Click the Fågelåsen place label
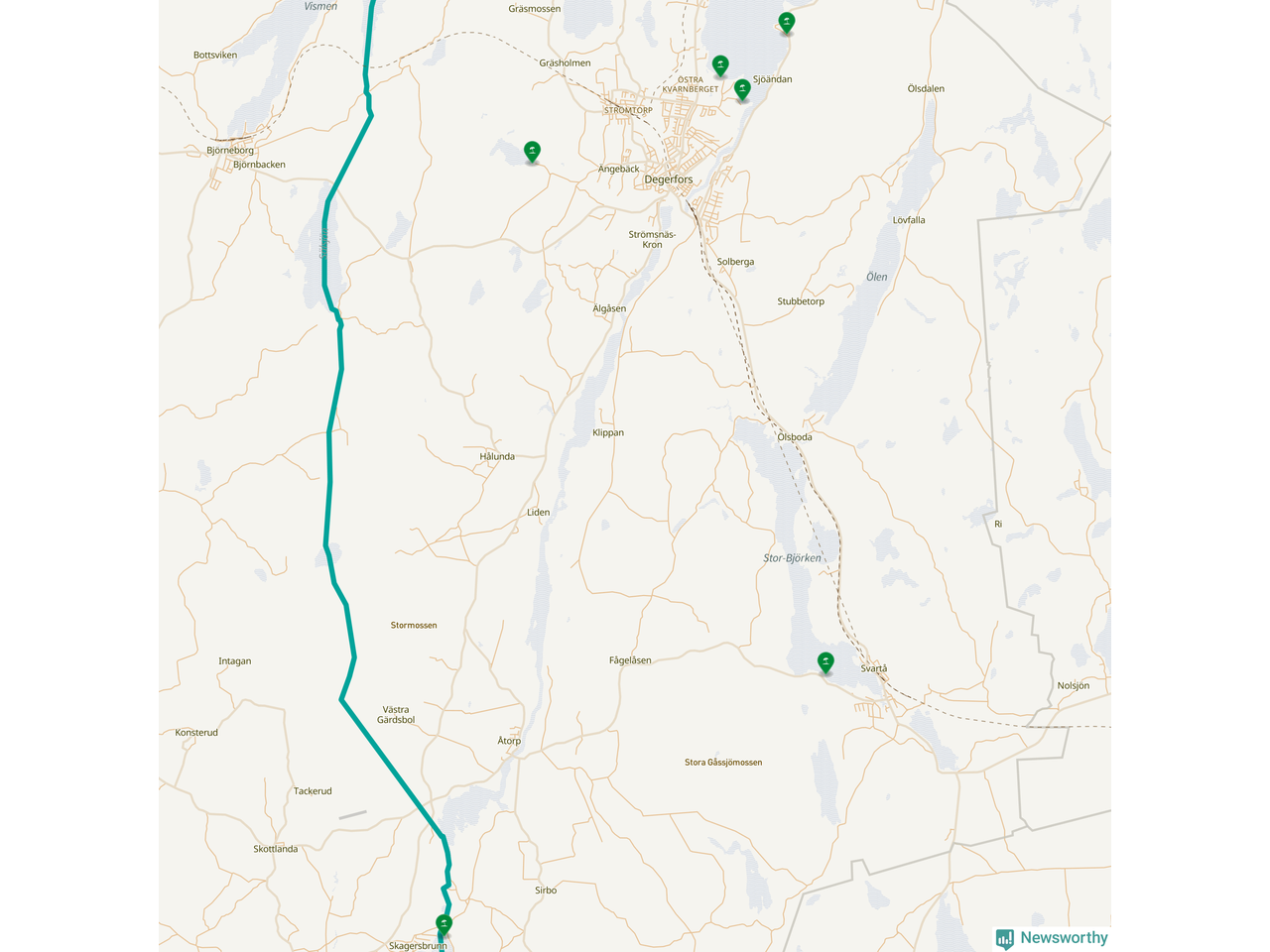The image size is (1270, 952). click(x=630, y=660)
